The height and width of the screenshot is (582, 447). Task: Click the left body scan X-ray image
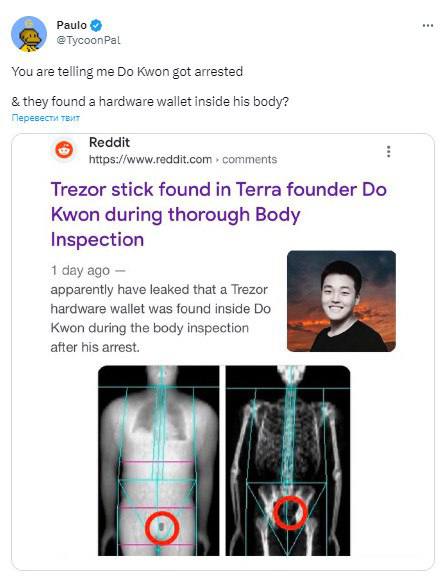(159, 460)
